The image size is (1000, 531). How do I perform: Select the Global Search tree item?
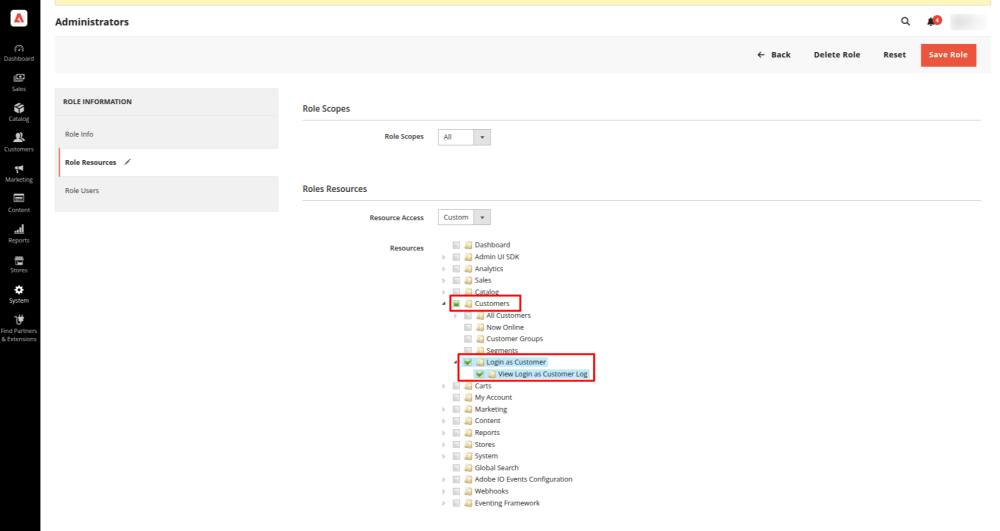(x=496, y=468)
